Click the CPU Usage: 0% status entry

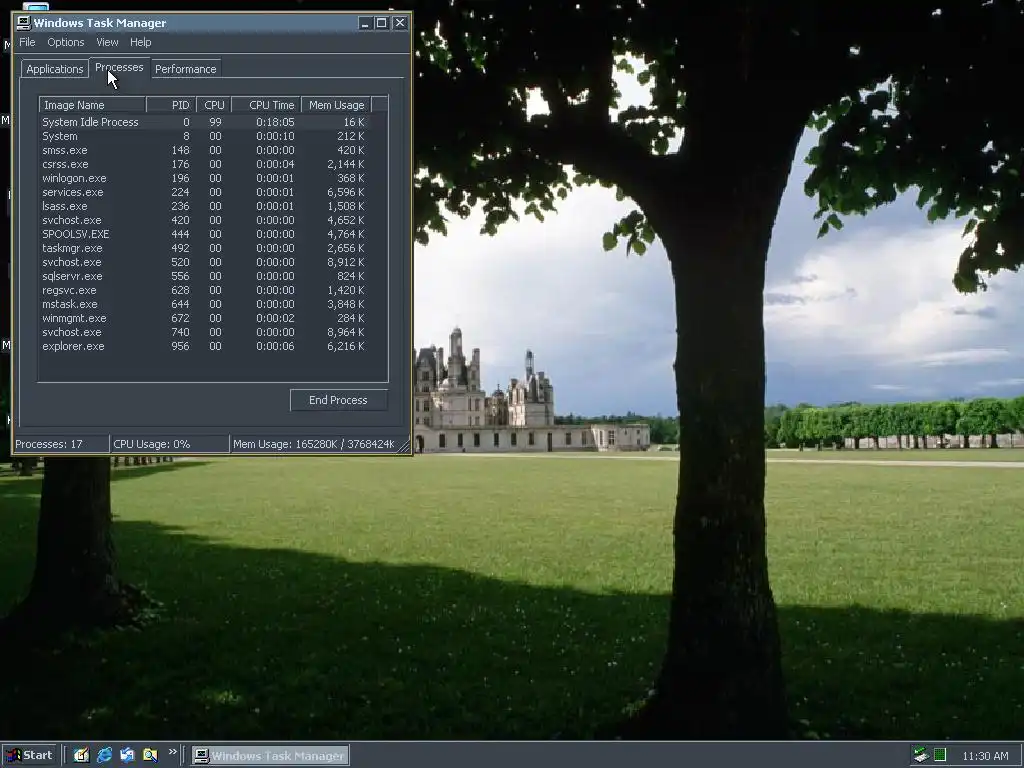click(169, 444)
